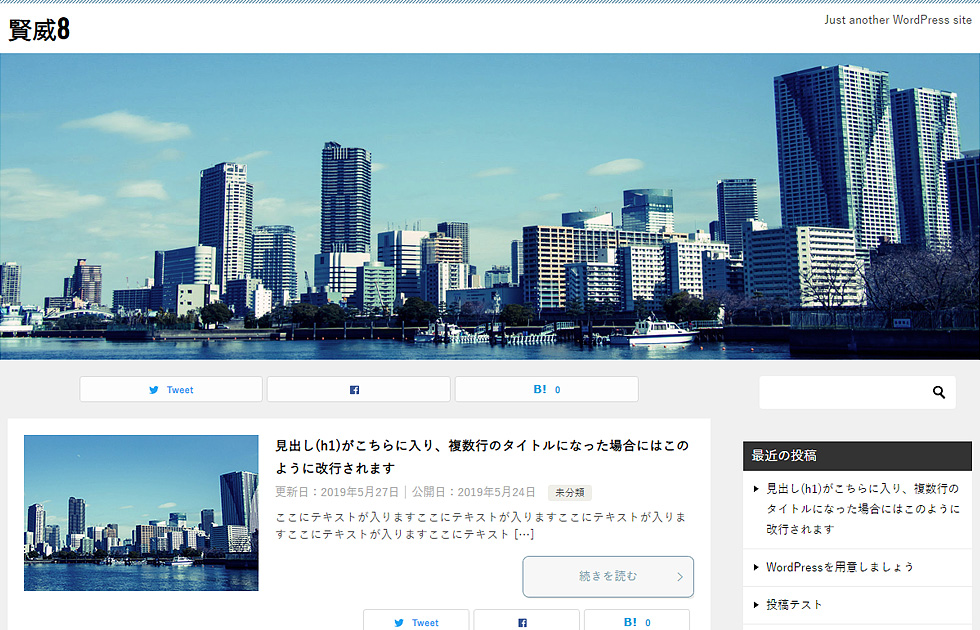Open the post title 見出し(h1)がこちらに入り
Image resolution: width=980 pixels, height=630 pixels.
point(482,457)
